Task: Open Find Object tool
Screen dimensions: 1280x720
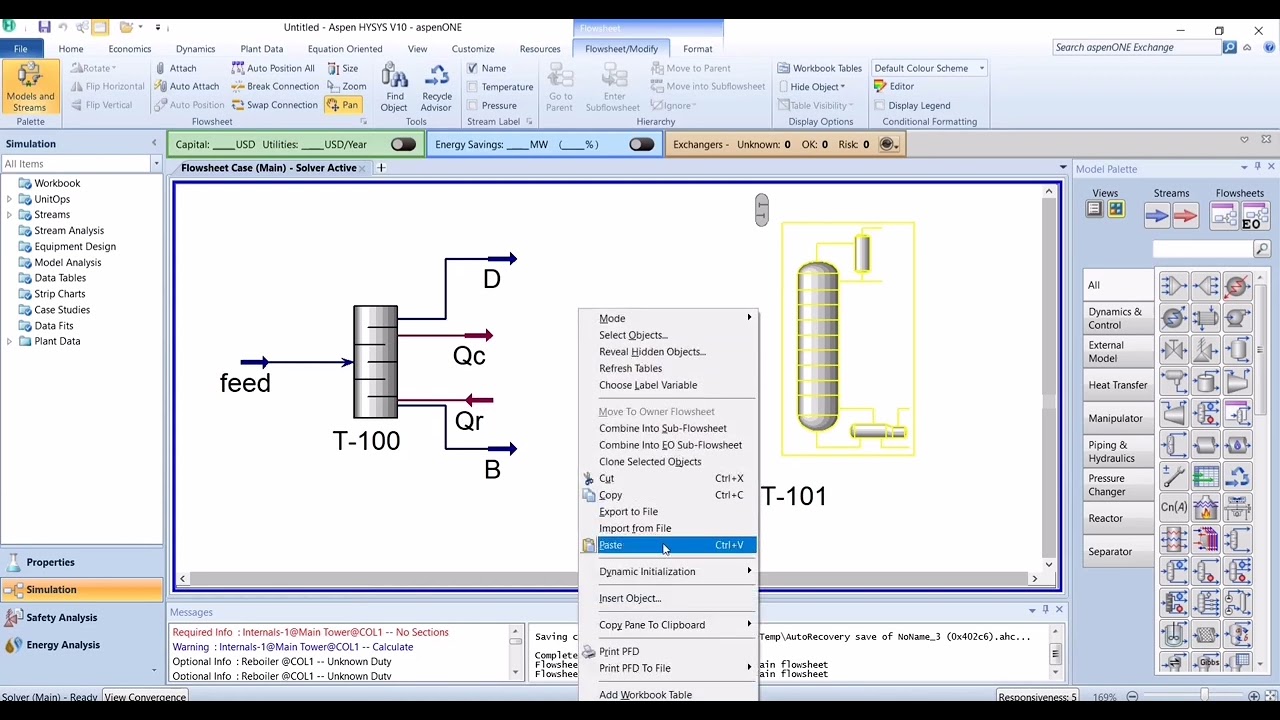Action: click(x=394, y=88)
